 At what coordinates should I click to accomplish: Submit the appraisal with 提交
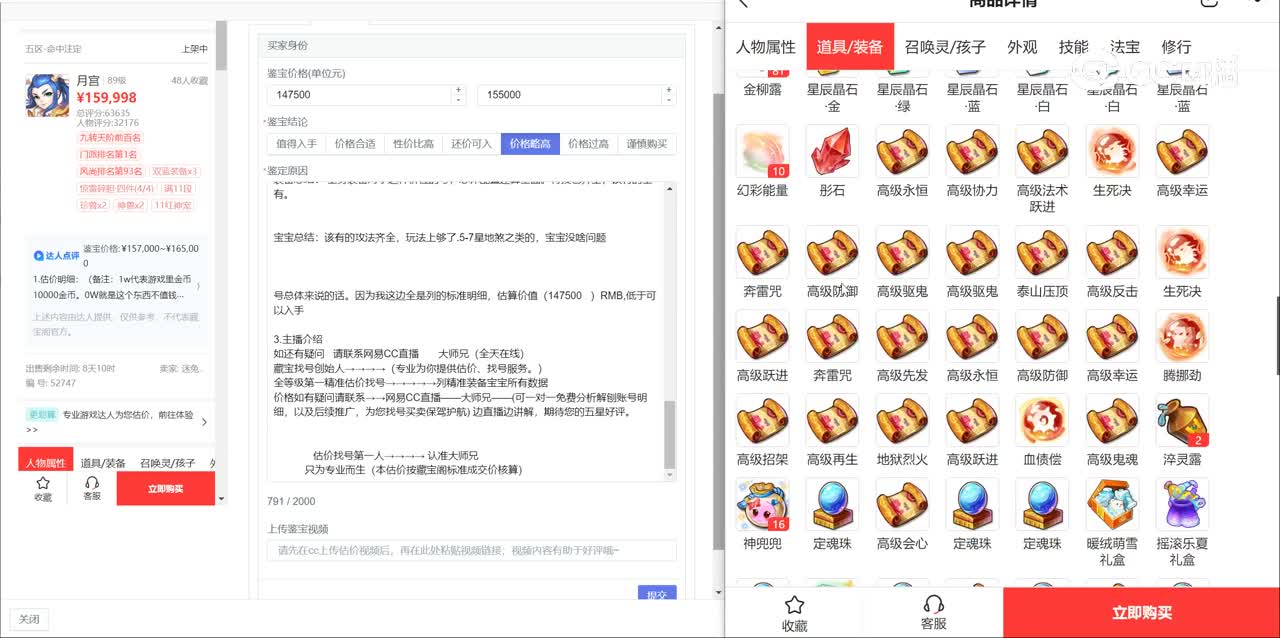tap(657, 594)
